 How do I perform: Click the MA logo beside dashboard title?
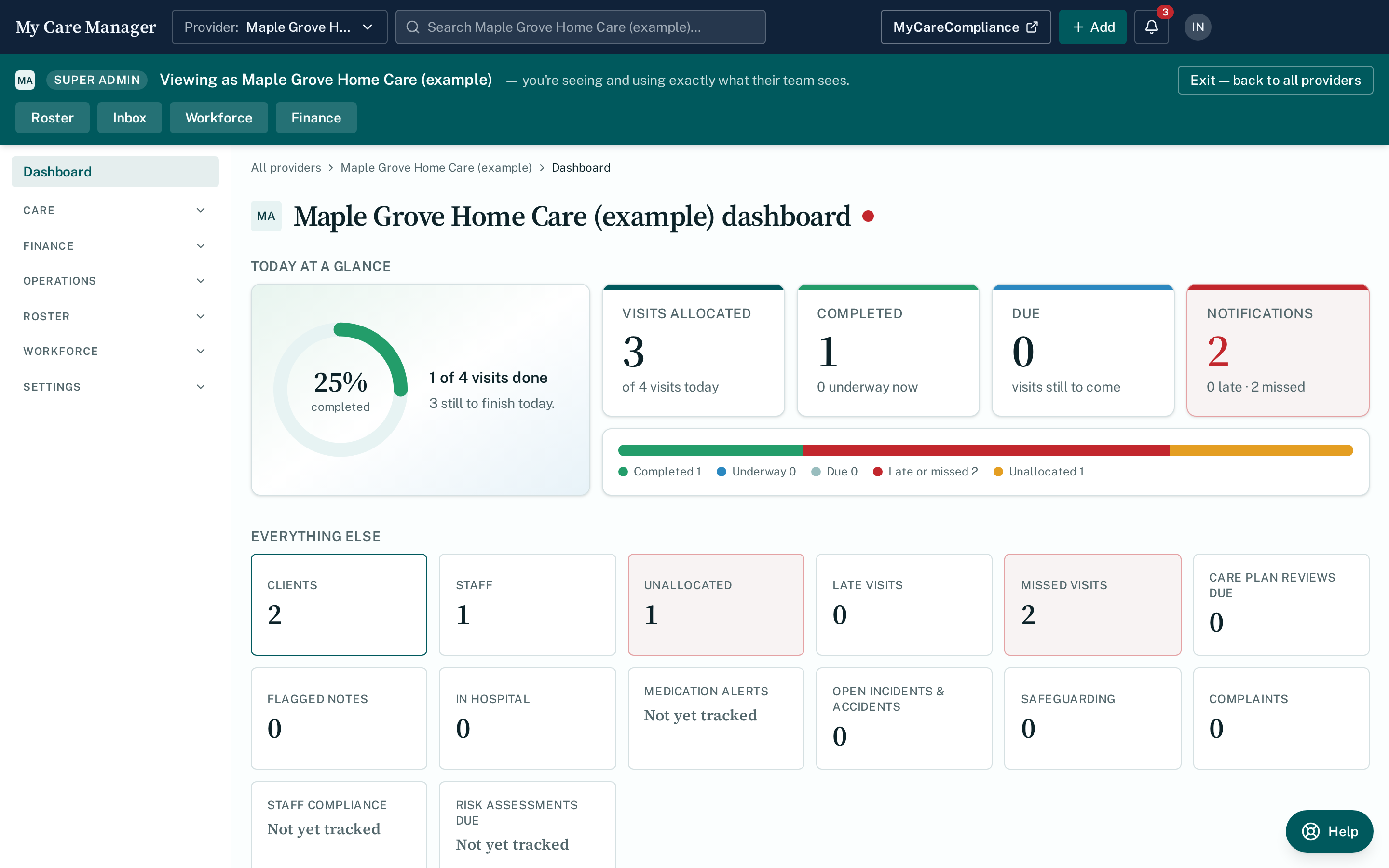(266, 216)
